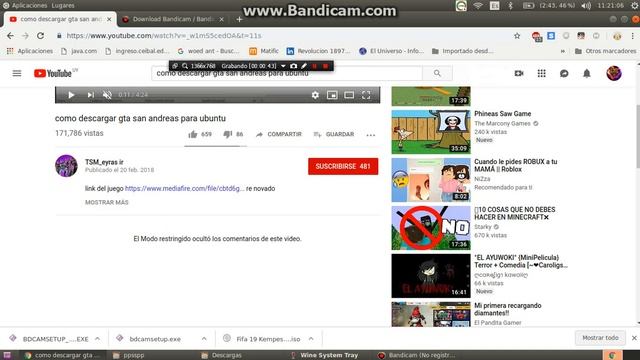Screen dimensions: 640x360
Task: Open more actions three-dot menu
Action: pyautogui.click(x=371, y=135)
